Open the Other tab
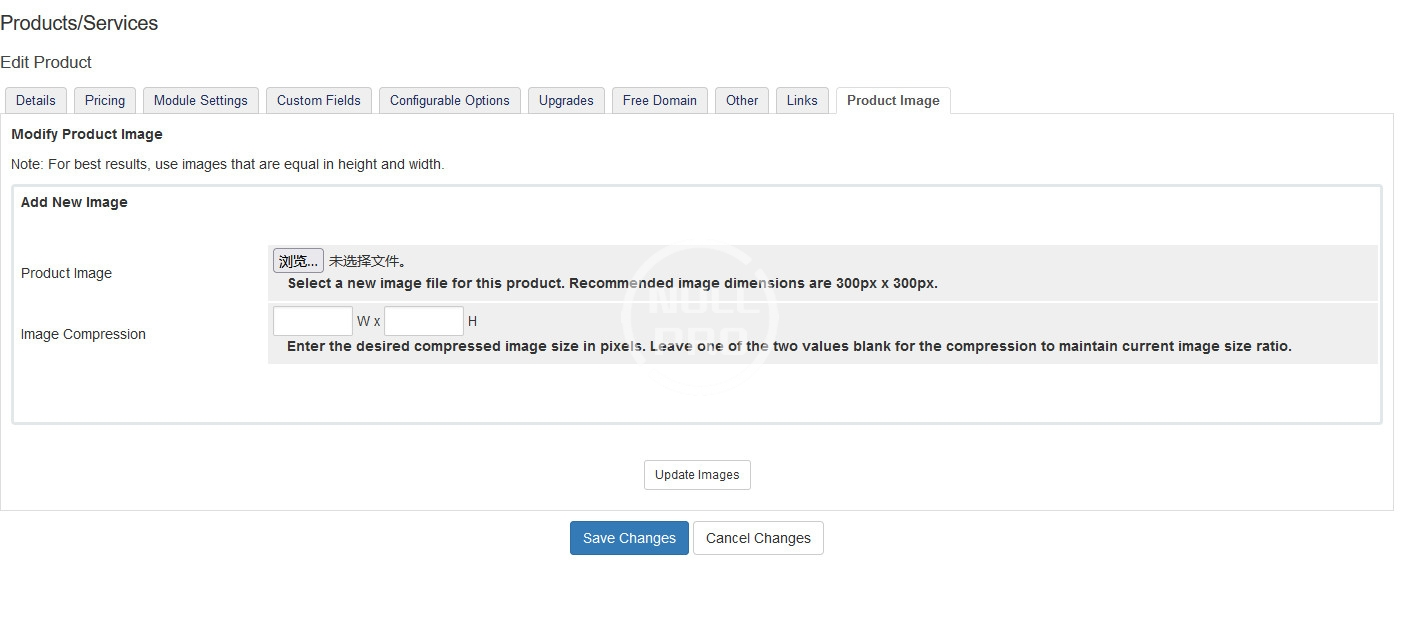 [742, 100]
